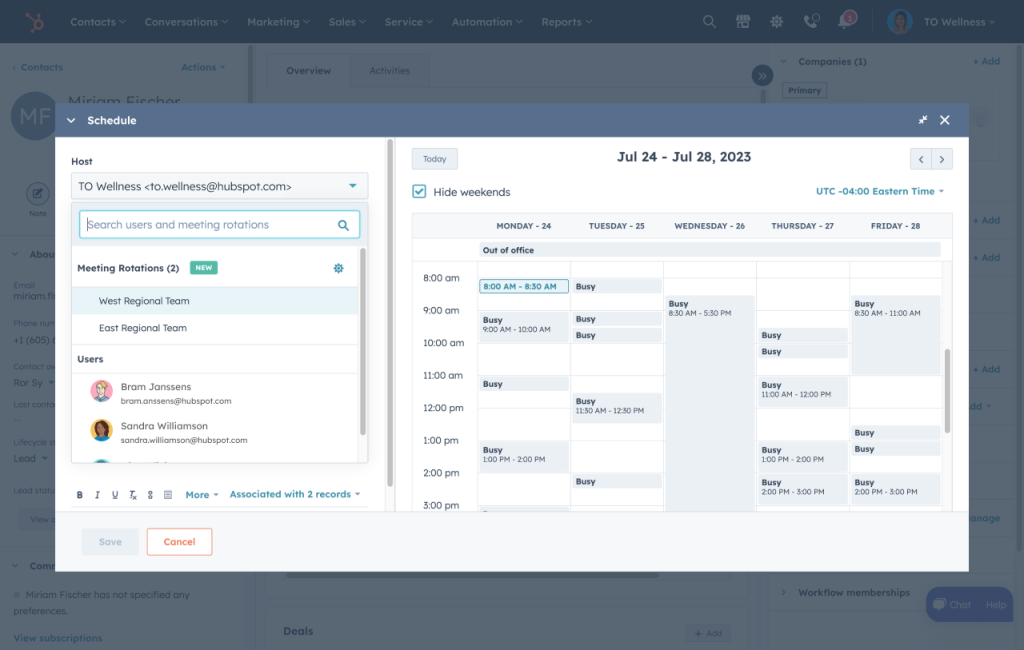The width and height of the screenshot is (1024, 650).
Task: Open the Host dropdown selector
Action: click(219, 186)
